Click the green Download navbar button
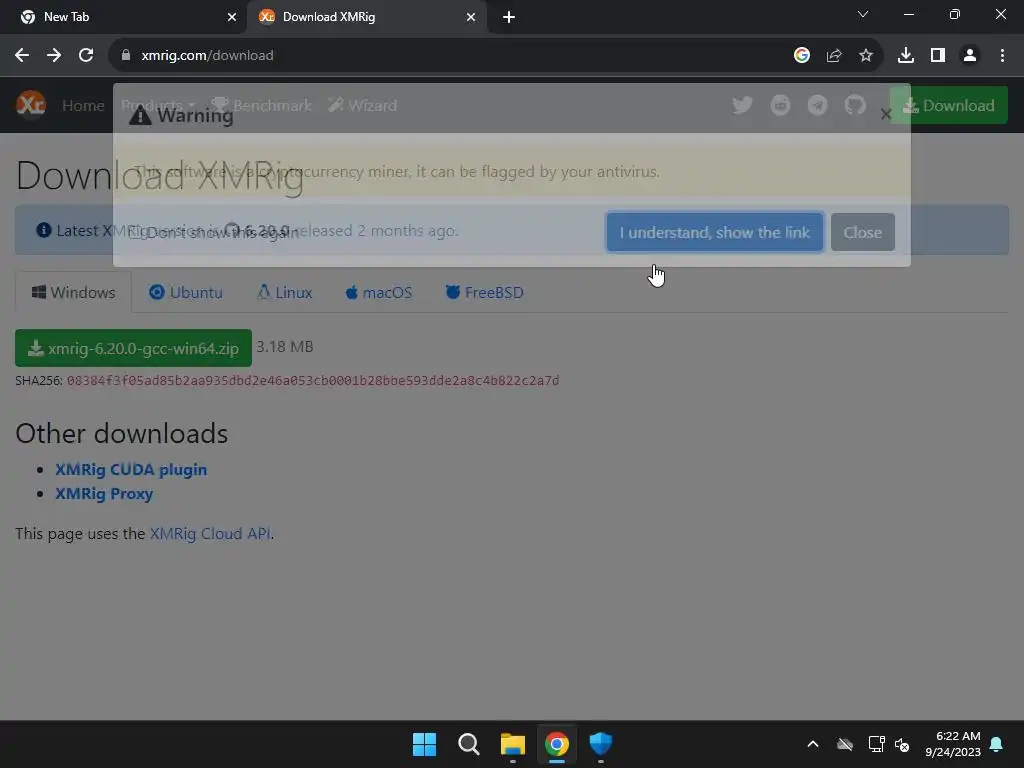Image resolution: width=1024 pixels, height=768 pixels. (949, 105)
